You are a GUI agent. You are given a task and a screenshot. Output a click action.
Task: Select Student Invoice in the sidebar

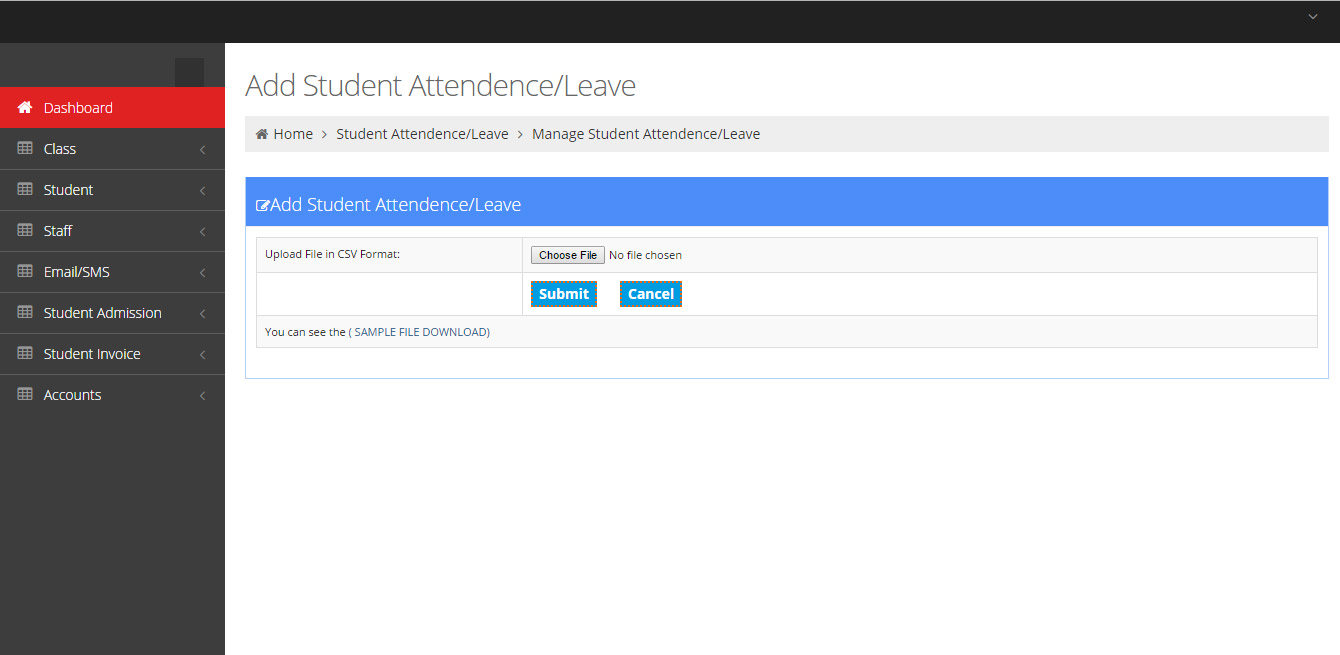coord(112,353)
